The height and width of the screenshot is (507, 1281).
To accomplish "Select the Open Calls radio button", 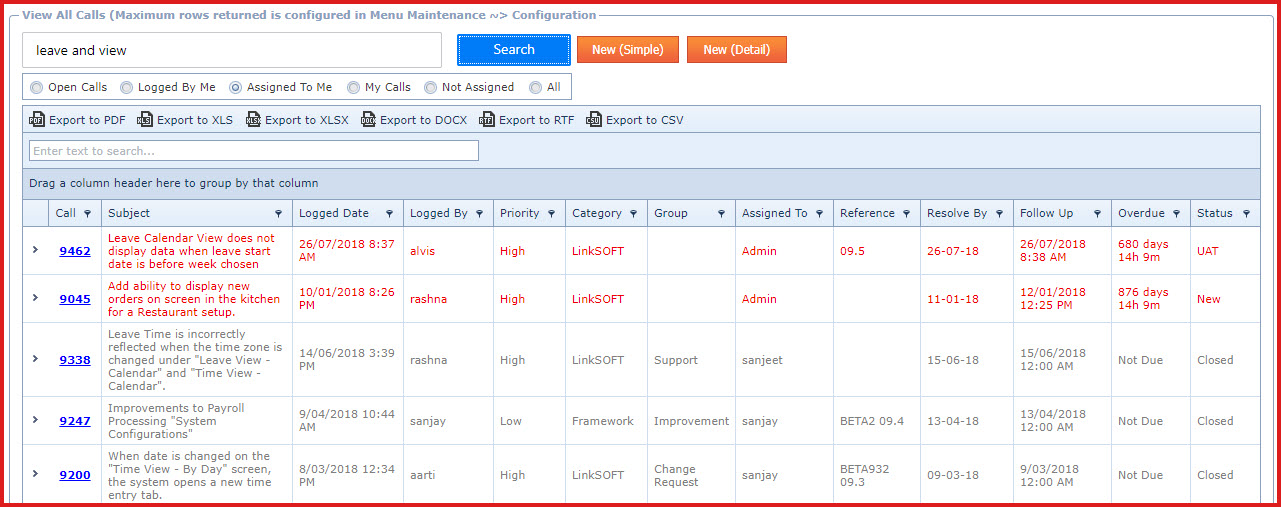I will [x=37, y=88].
